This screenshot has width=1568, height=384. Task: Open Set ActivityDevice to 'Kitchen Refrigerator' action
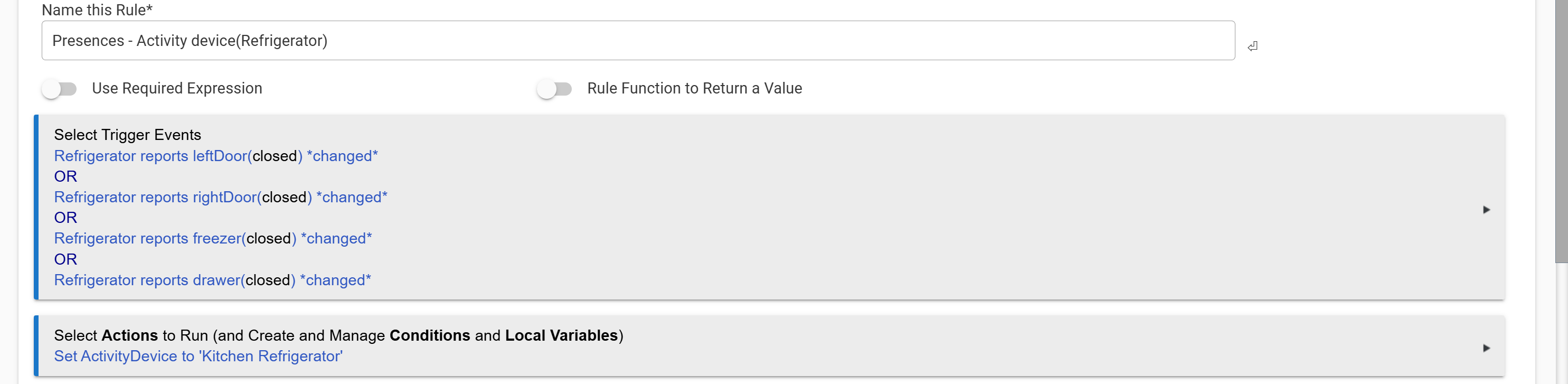tap(198, 356)
